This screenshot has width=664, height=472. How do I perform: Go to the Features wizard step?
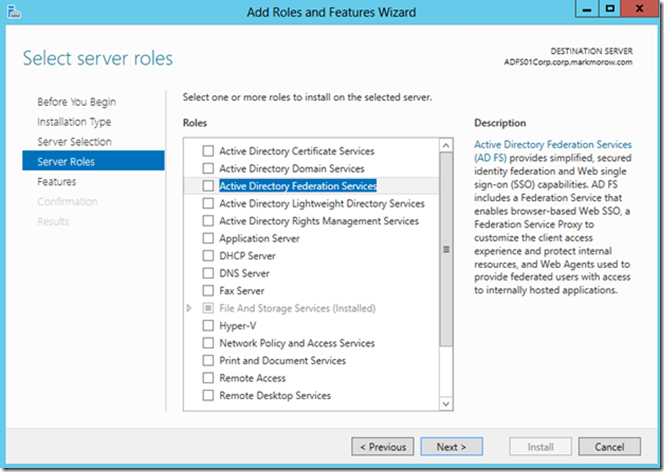[x=57, y=182]
